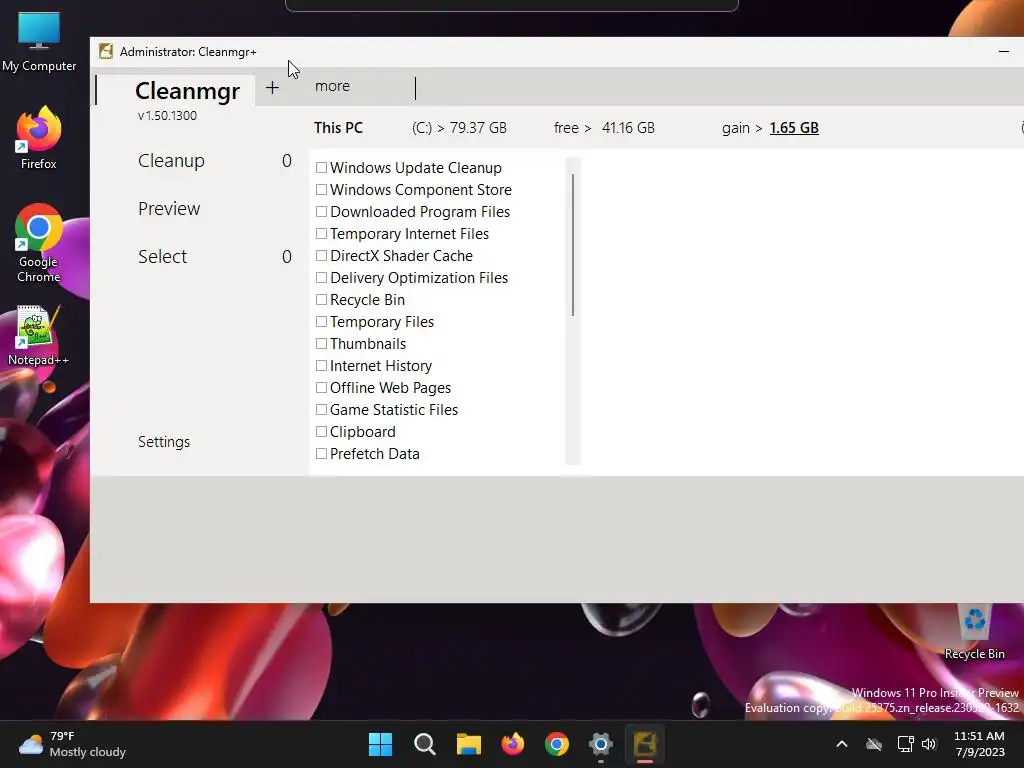Check Windows Update Cleanup

click(x=321, y=168)
